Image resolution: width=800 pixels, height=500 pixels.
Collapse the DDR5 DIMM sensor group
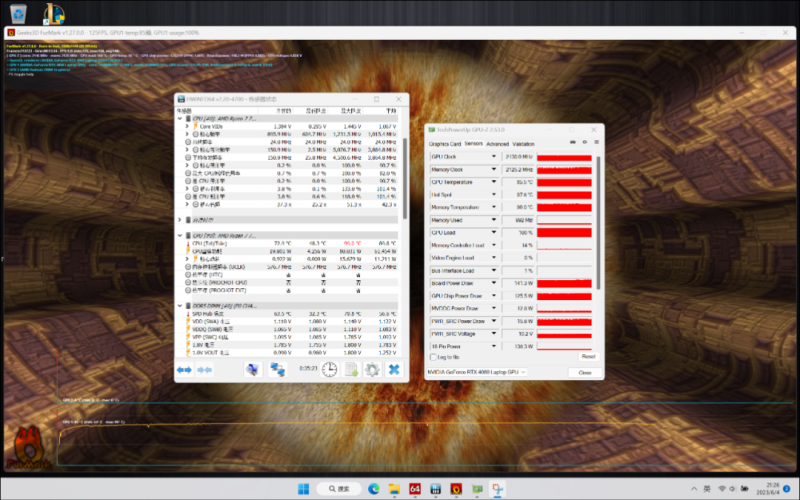click(x=179, y=305)
